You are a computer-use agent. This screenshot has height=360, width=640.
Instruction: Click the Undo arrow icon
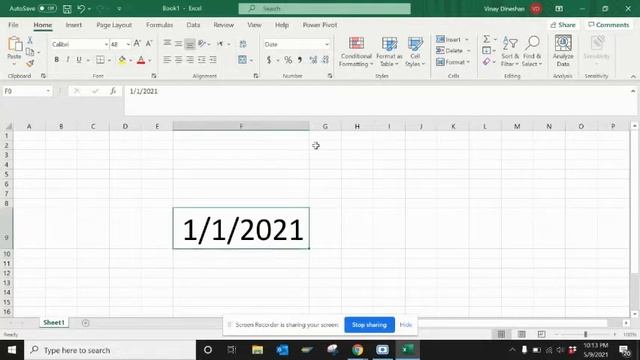coord(81,9)
